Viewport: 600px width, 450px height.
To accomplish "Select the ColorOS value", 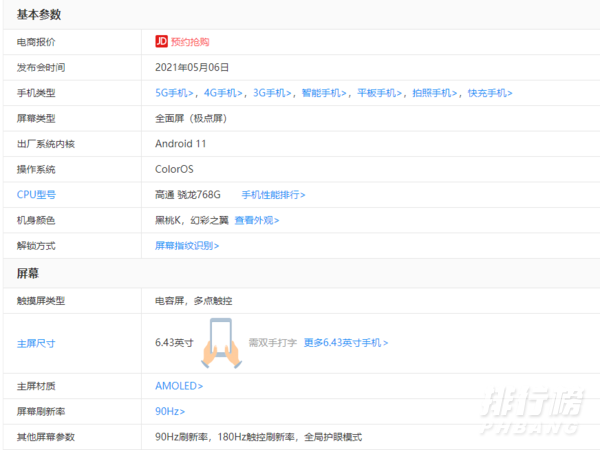I will (174, 169).
